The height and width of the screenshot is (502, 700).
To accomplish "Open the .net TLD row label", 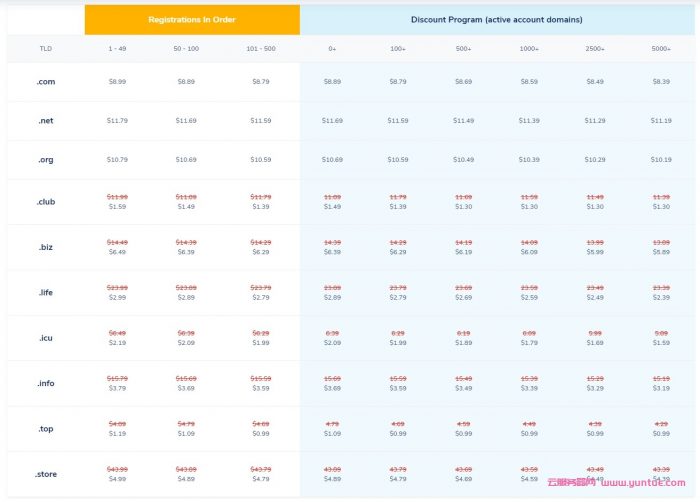I will click(x=45, y=120).
